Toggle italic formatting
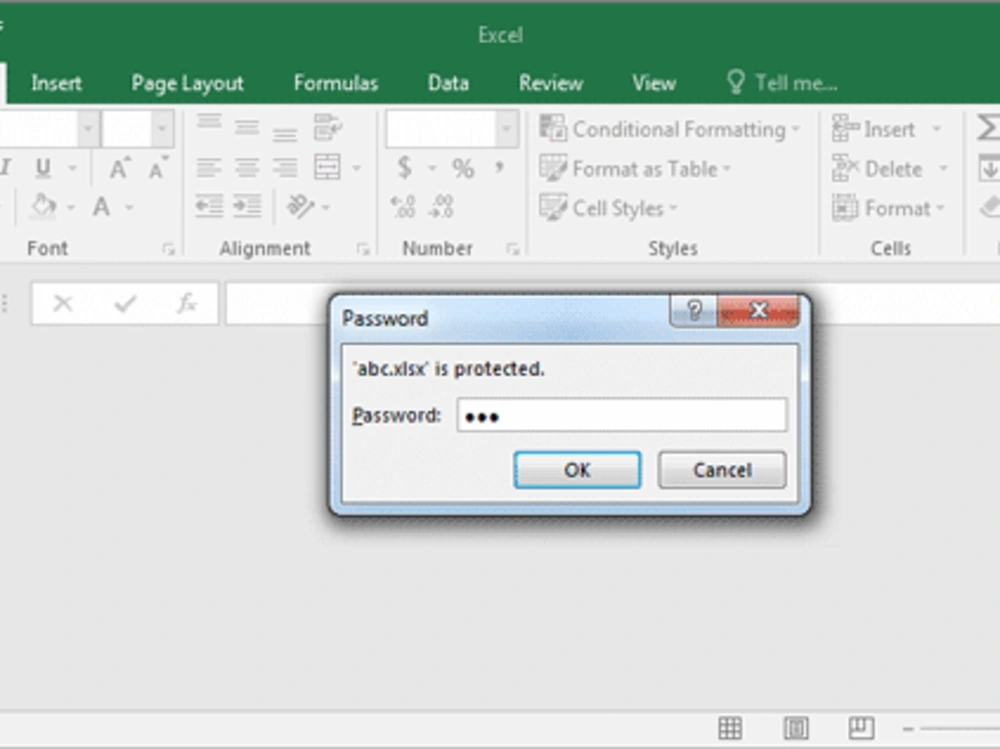Screen dimensions: 1000x749 [5, 168]
